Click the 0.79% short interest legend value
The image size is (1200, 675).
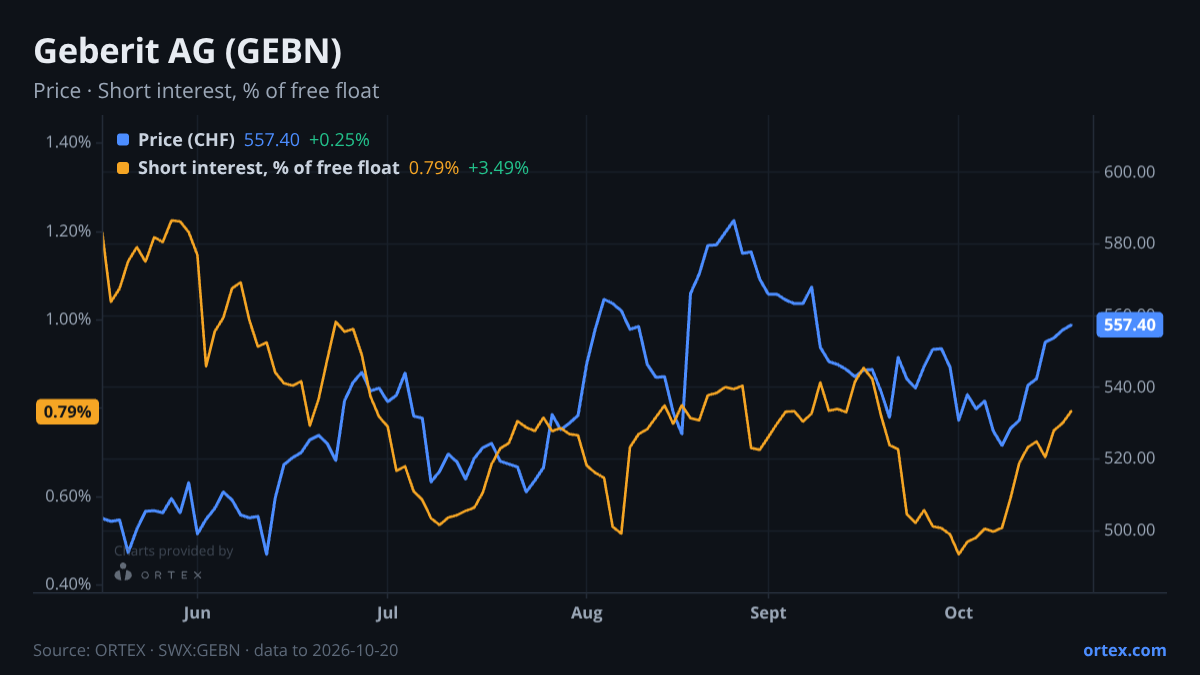pyautogui.click(x=433, y=168)
